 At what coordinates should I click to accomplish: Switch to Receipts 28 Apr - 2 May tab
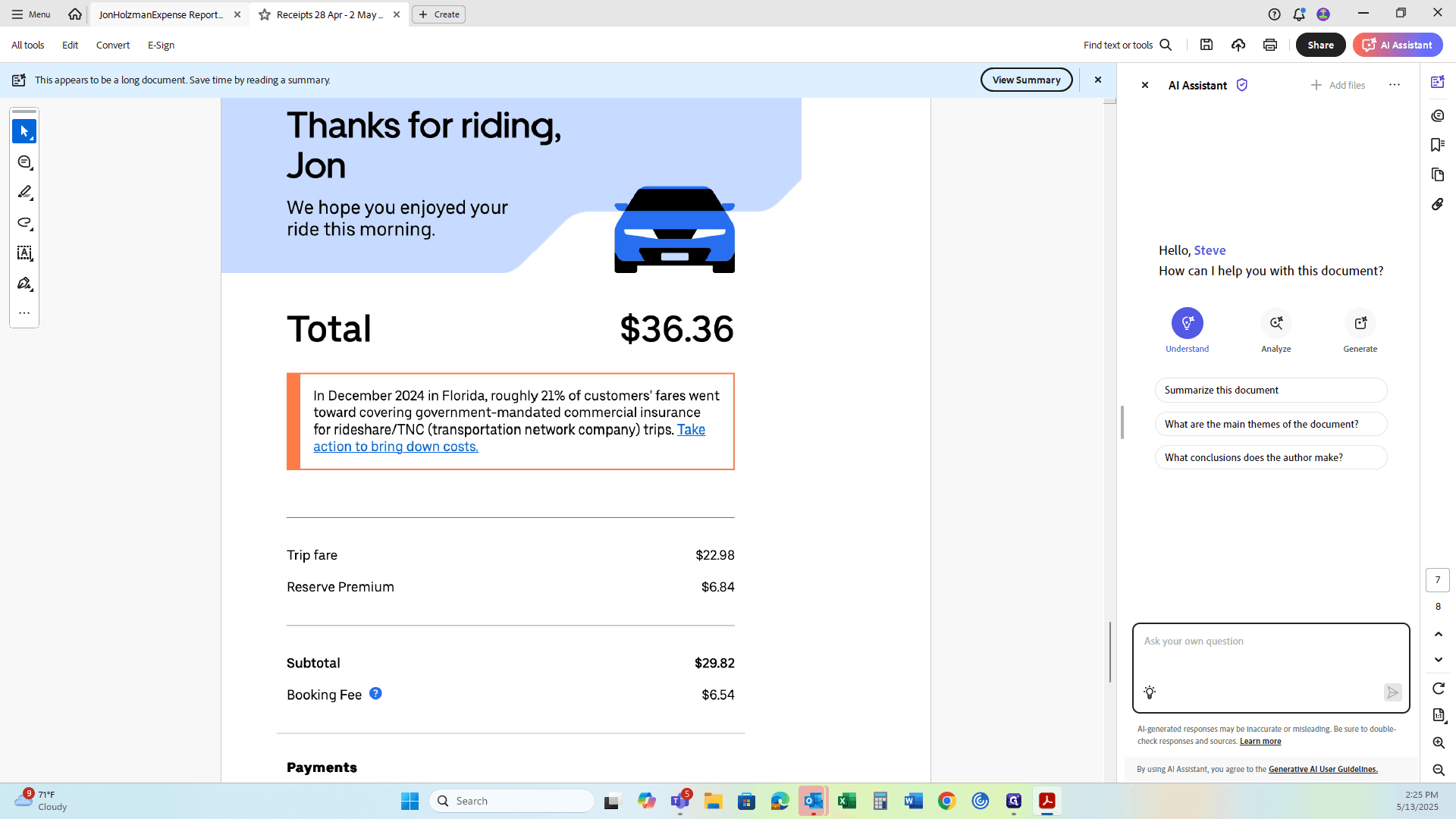pos(330,14)
